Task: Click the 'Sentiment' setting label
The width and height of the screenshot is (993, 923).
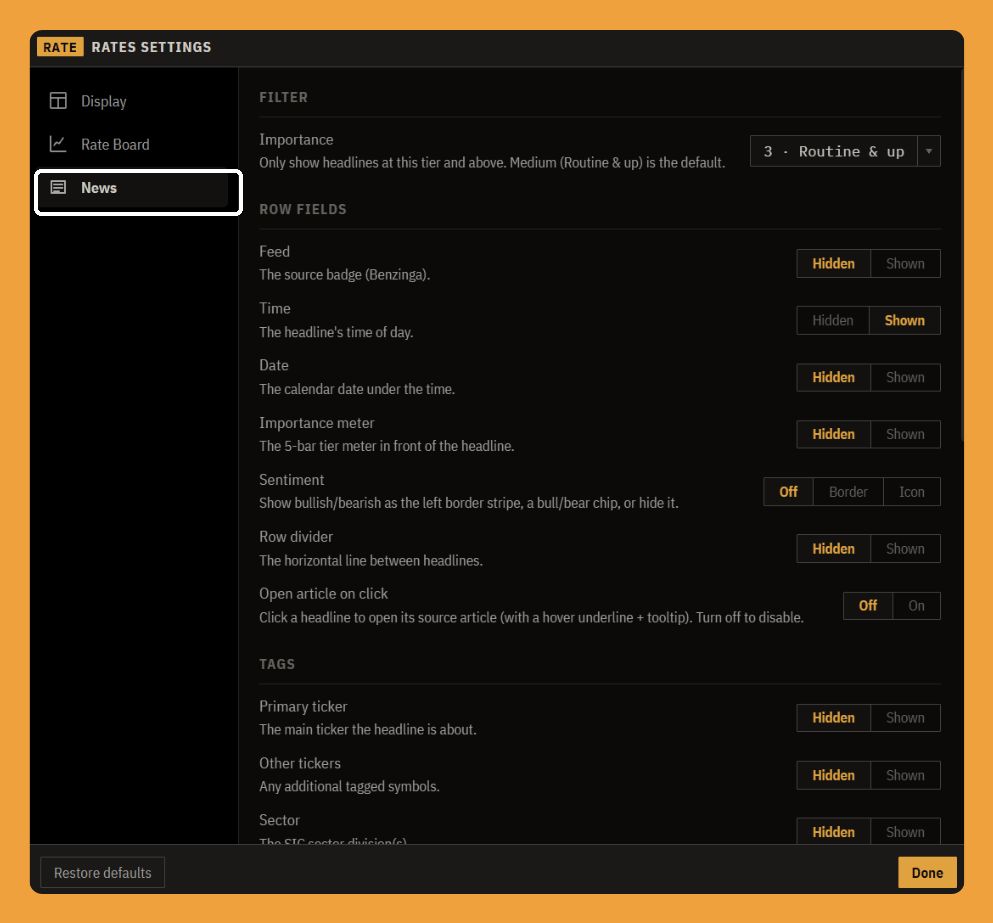Action: [291, 480]
